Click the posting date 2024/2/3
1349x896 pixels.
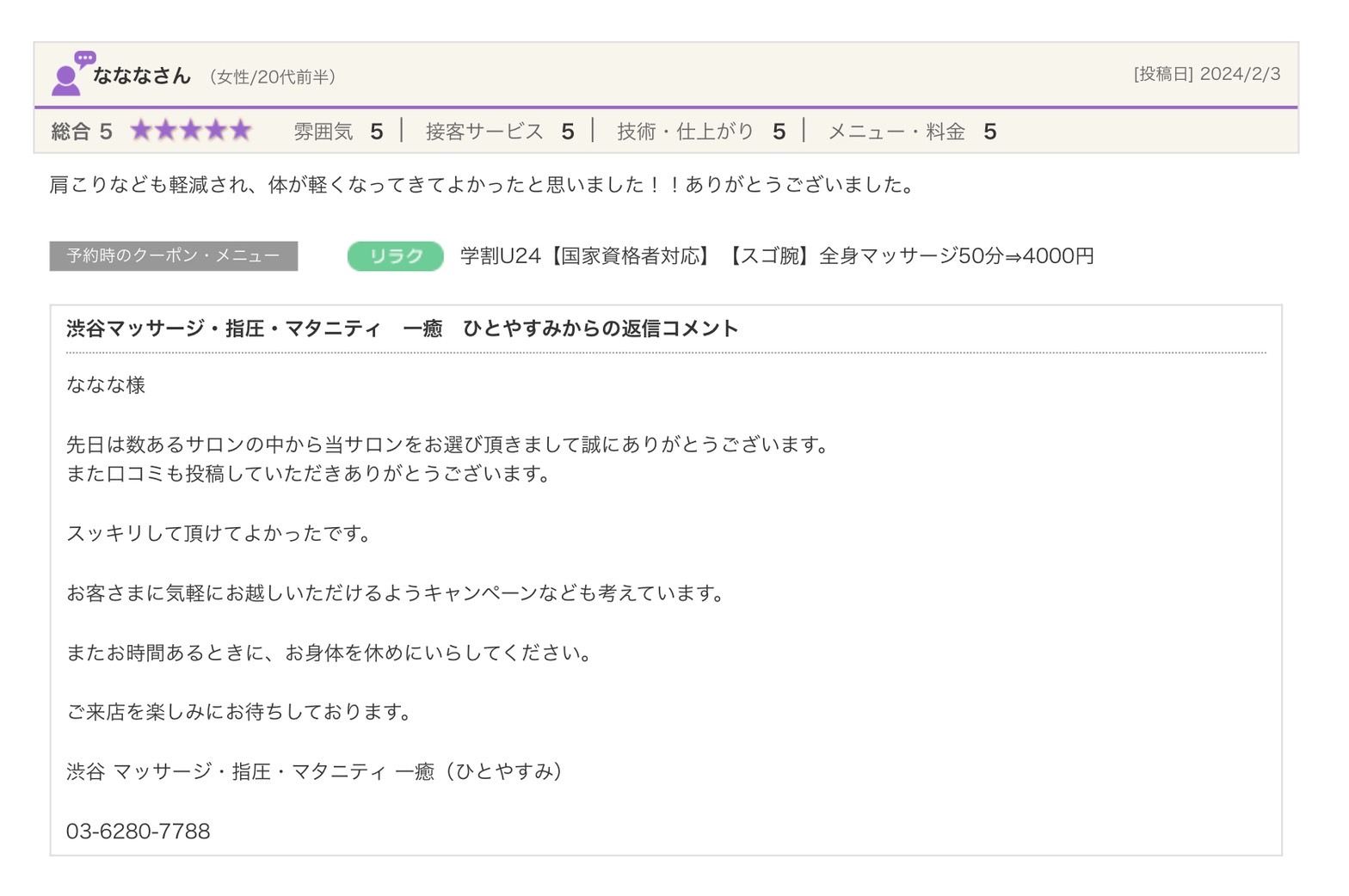point(1240,74)
